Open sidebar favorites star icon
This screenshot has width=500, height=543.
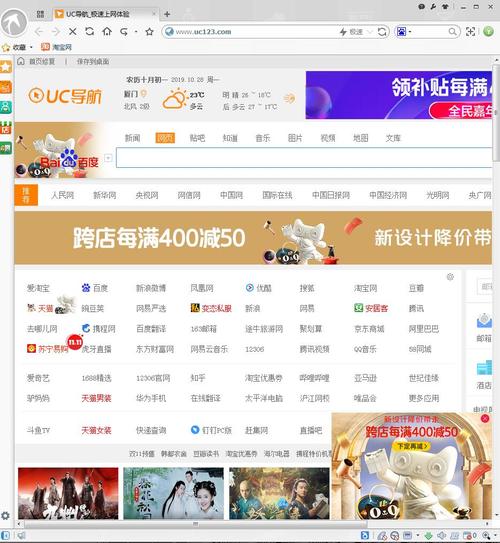(x=6, y=66)
